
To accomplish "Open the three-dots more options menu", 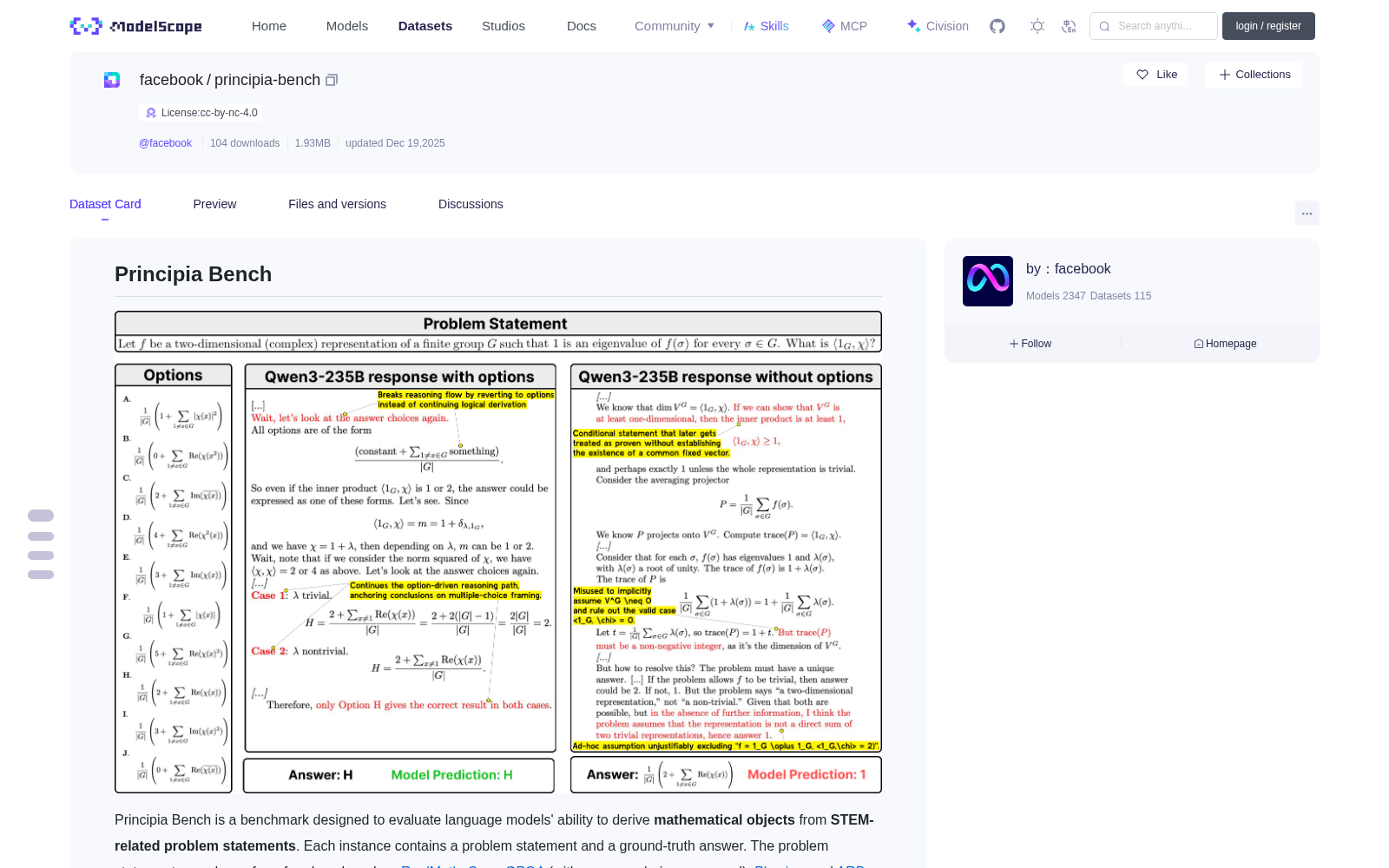I will 1307,213.
